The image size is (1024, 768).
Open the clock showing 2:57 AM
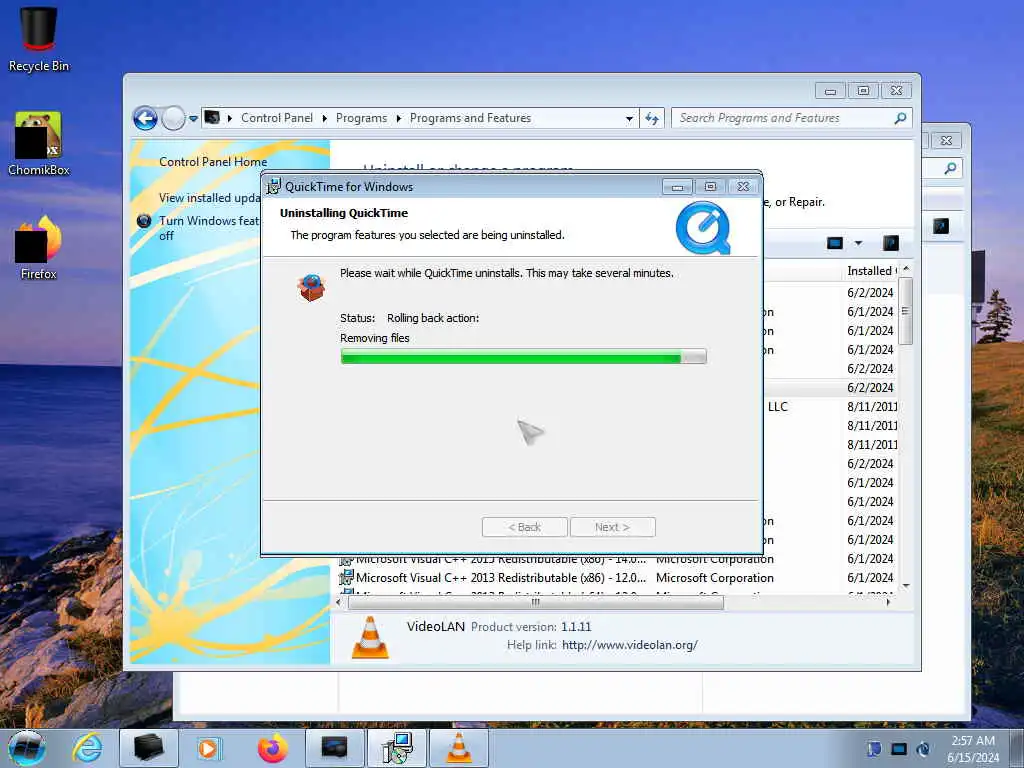(x=973, y=749)
